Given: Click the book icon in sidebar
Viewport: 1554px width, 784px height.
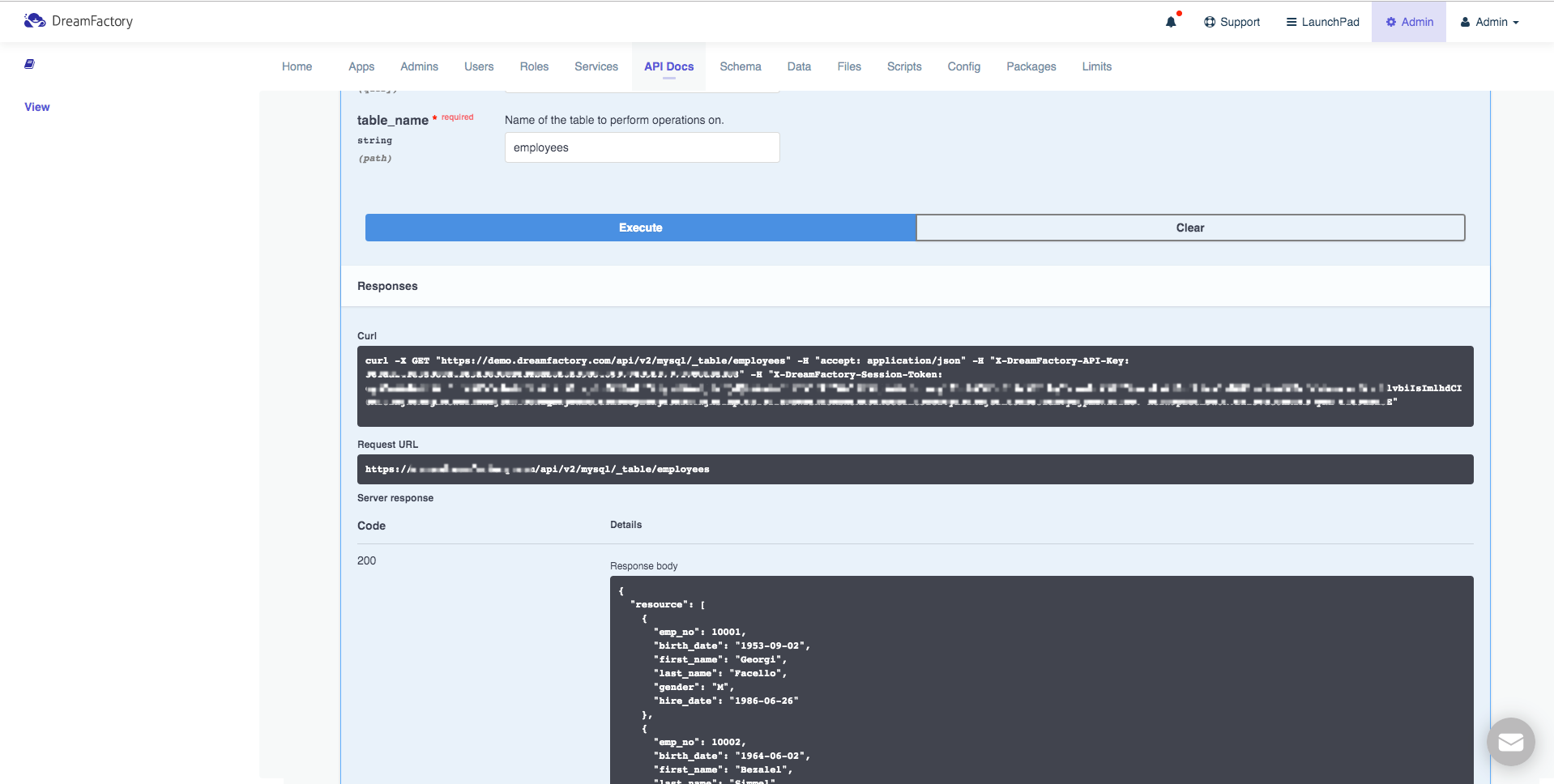Looking at the screenshot, I should coord(29,64).
